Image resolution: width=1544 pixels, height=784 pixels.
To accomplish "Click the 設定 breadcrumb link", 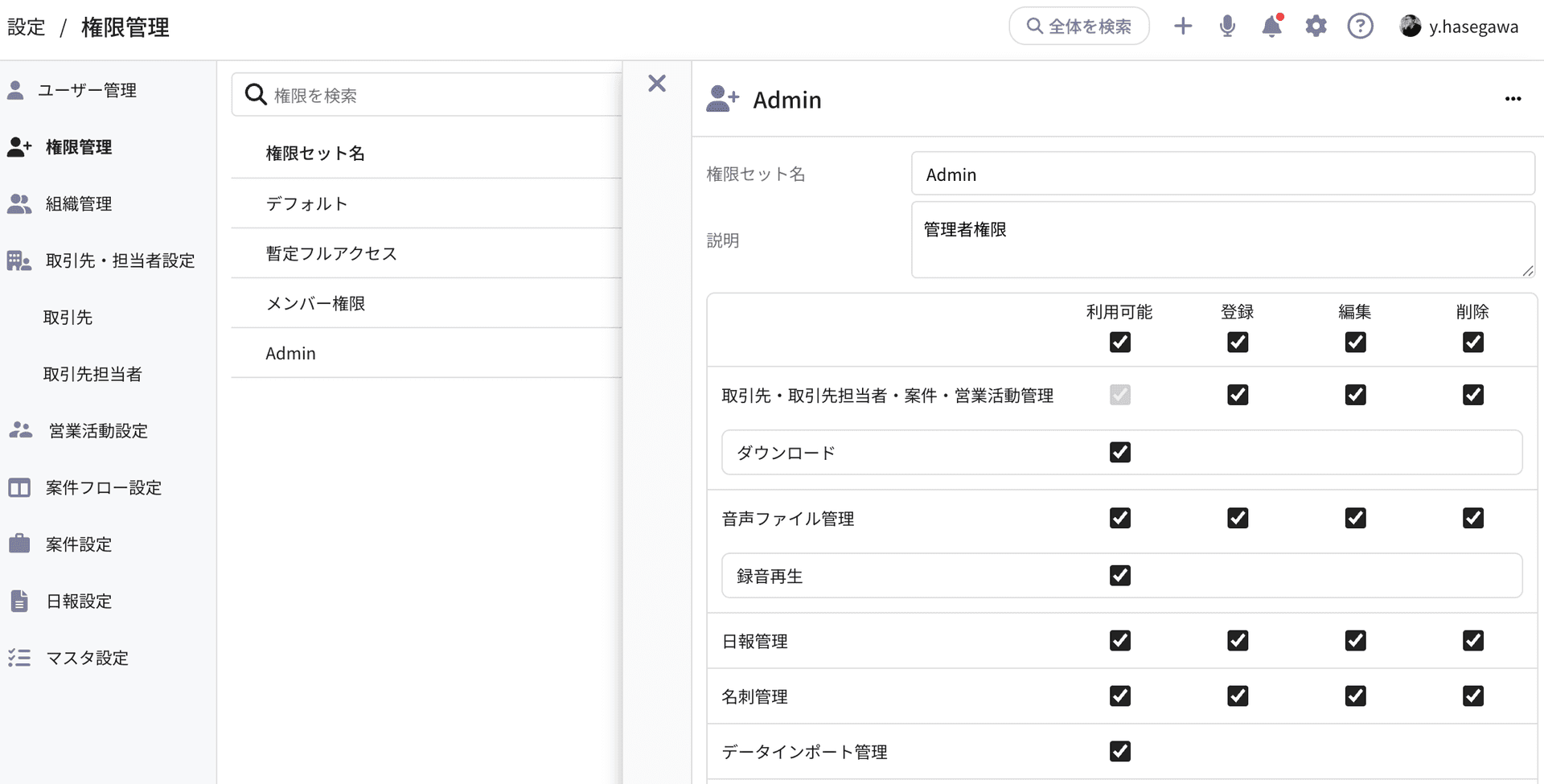I will tap(27, 27).
